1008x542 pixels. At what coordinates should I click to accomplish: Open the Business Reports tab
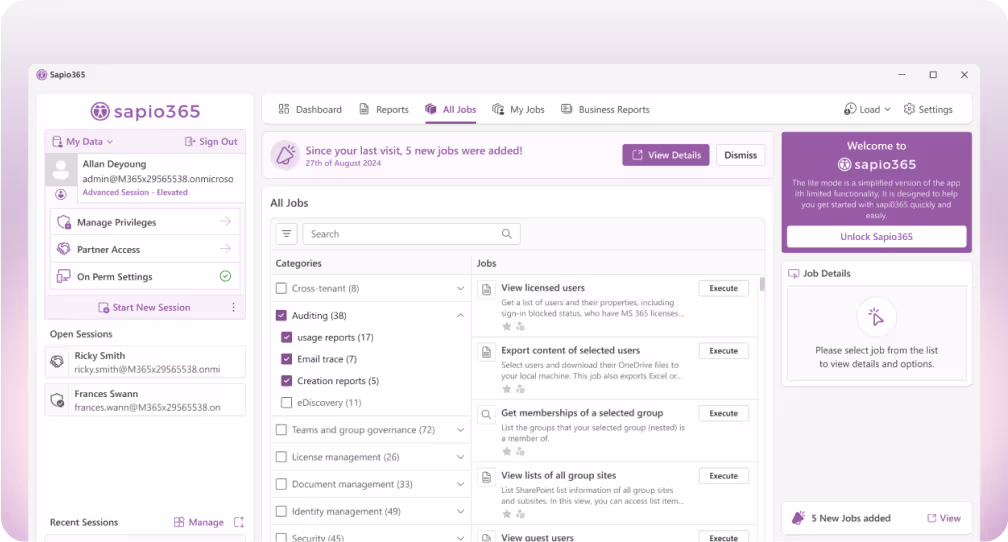pos(605,109)
